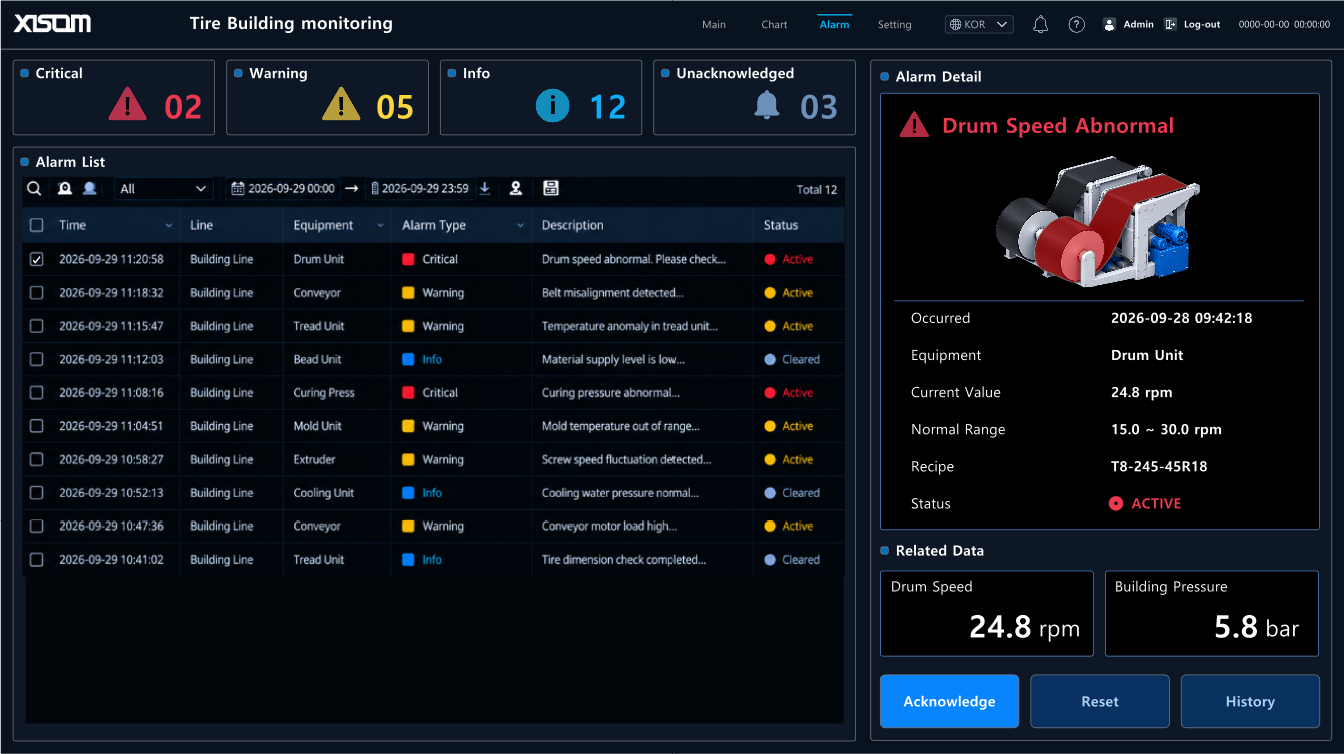The width and height of the screenshot is (1344, 754).
Task: Click the white siren alarm filter icon
Action: (65, 188)
